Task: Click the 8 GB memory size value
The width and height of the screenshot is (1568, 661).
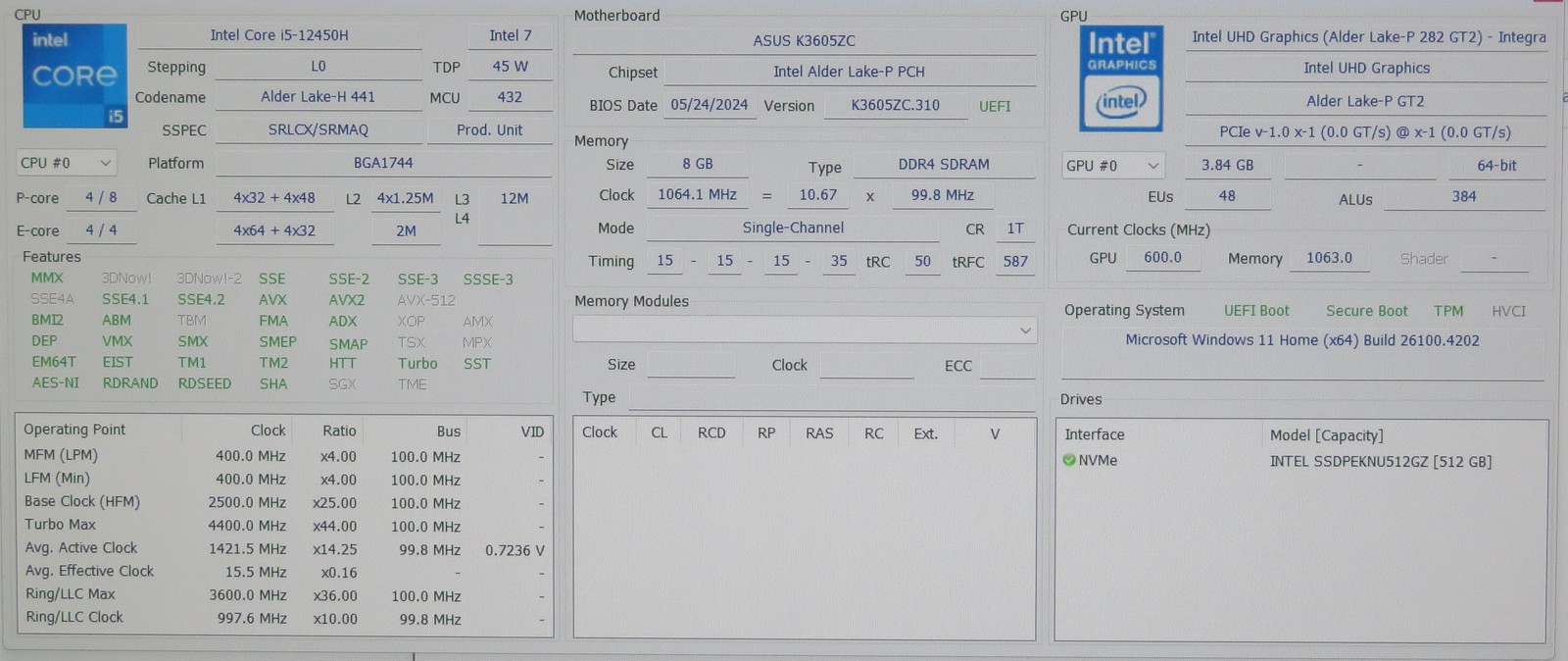Action: [x=698, y=164]
